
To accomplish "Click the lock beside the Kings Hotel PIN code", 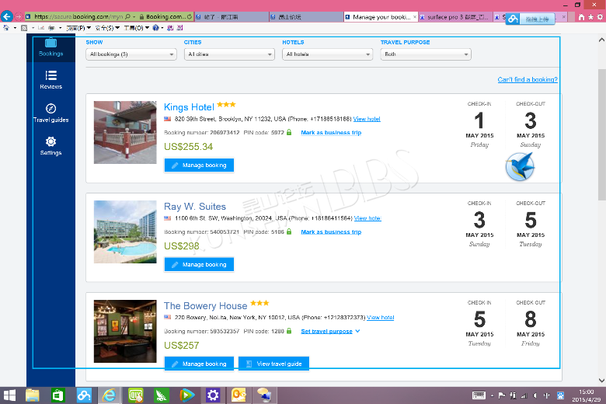I will [289, 132].
